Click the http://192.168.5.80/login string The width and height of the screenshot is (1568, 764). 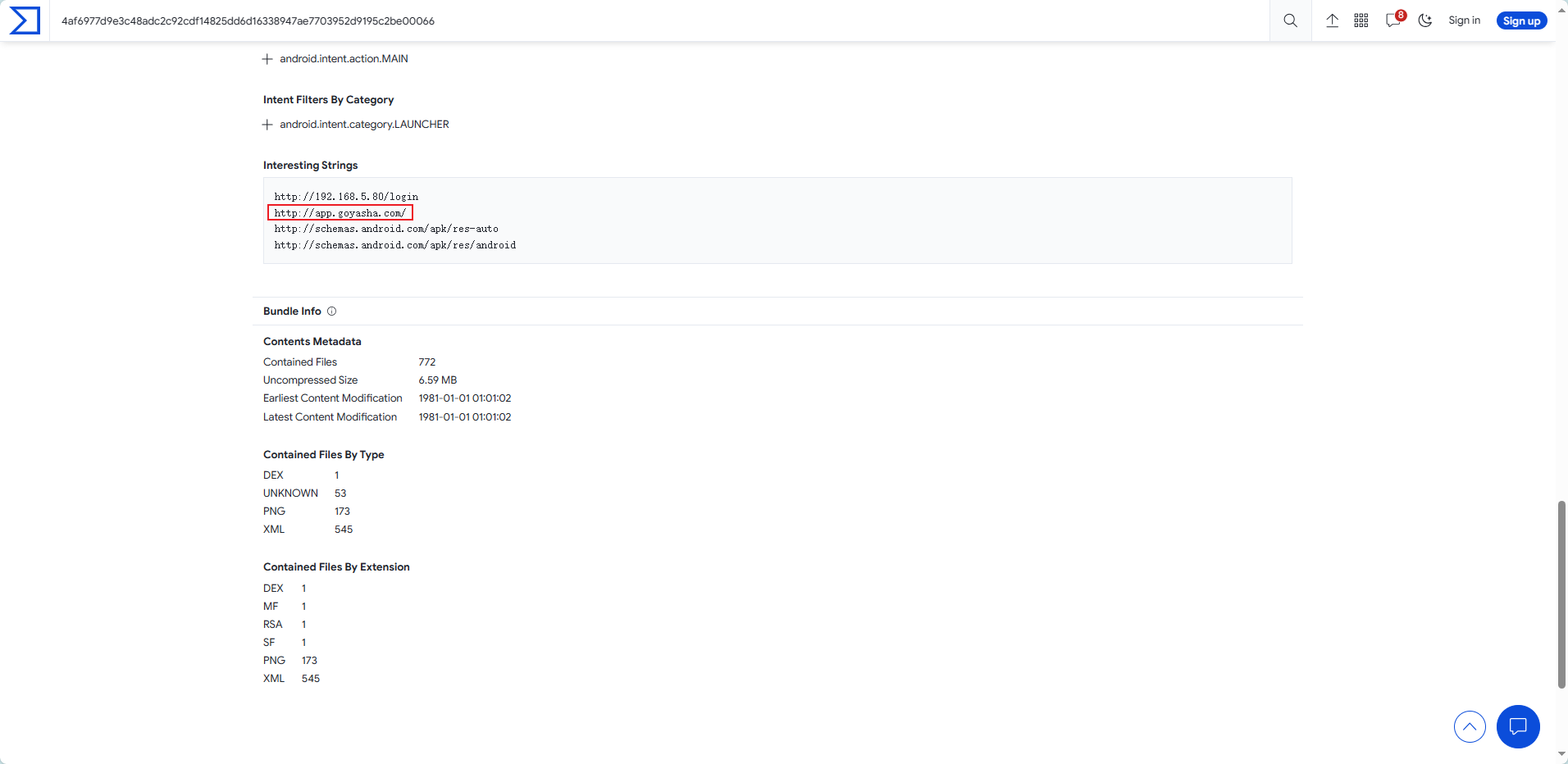(x=346, y=197)
